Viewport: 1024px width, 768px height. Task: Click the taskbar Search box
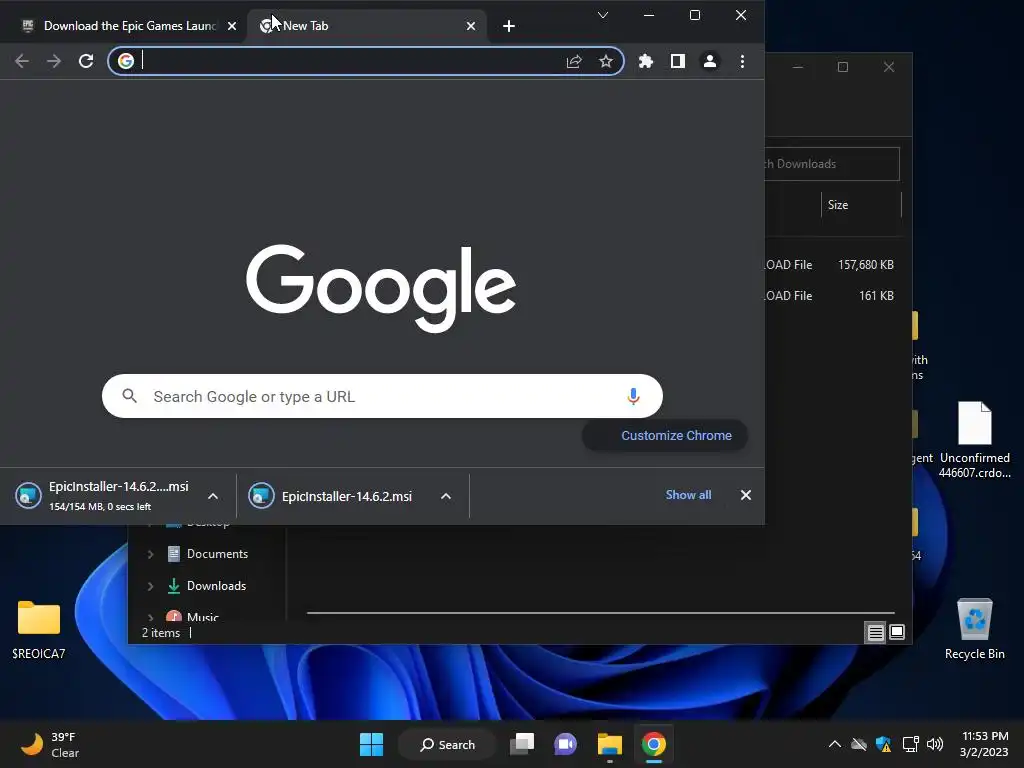pyautogui.click(x=447, y=744)
